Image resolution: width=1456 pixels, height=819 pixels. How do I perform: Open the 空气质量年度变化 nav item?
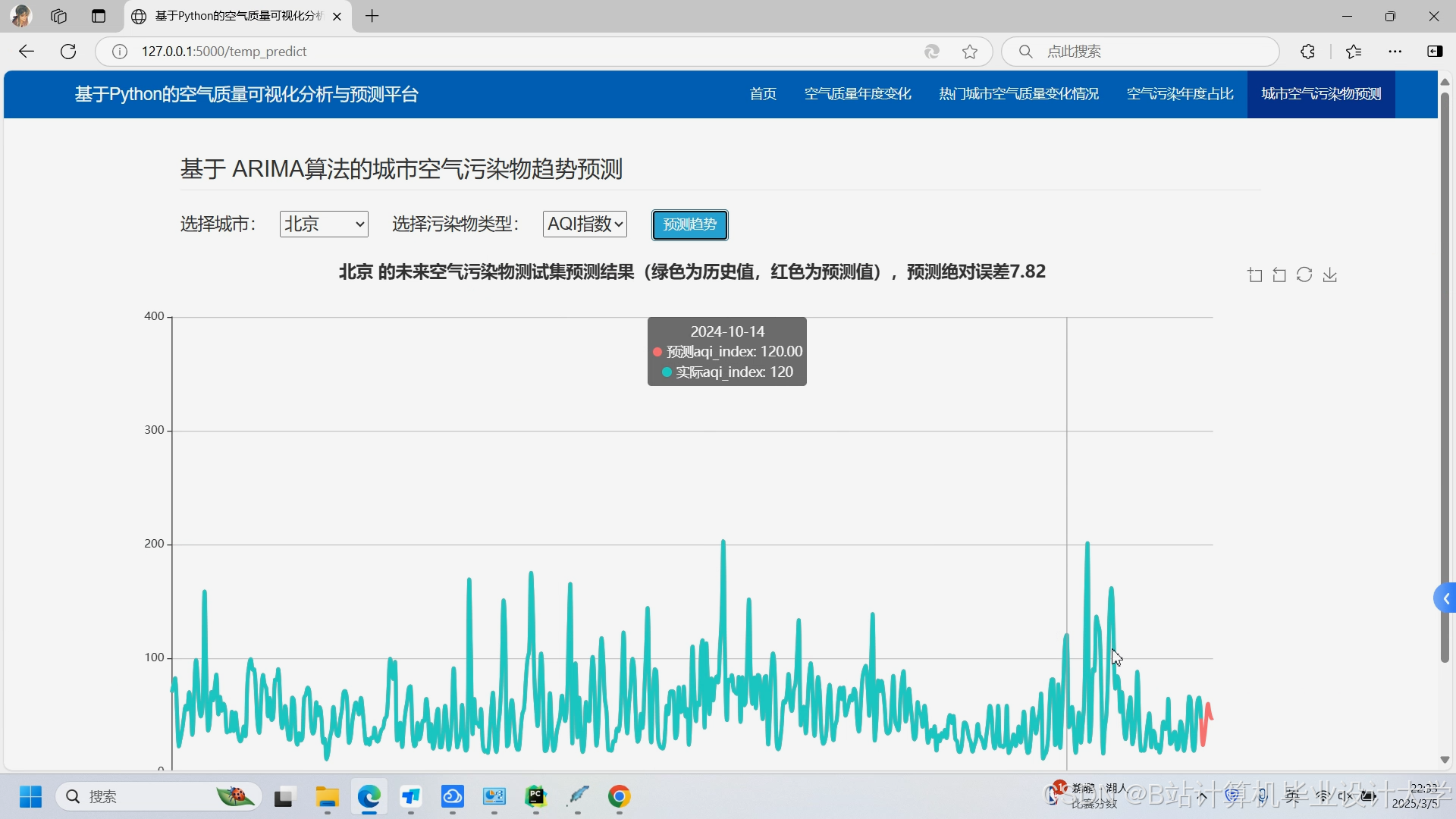pos(858,94)
